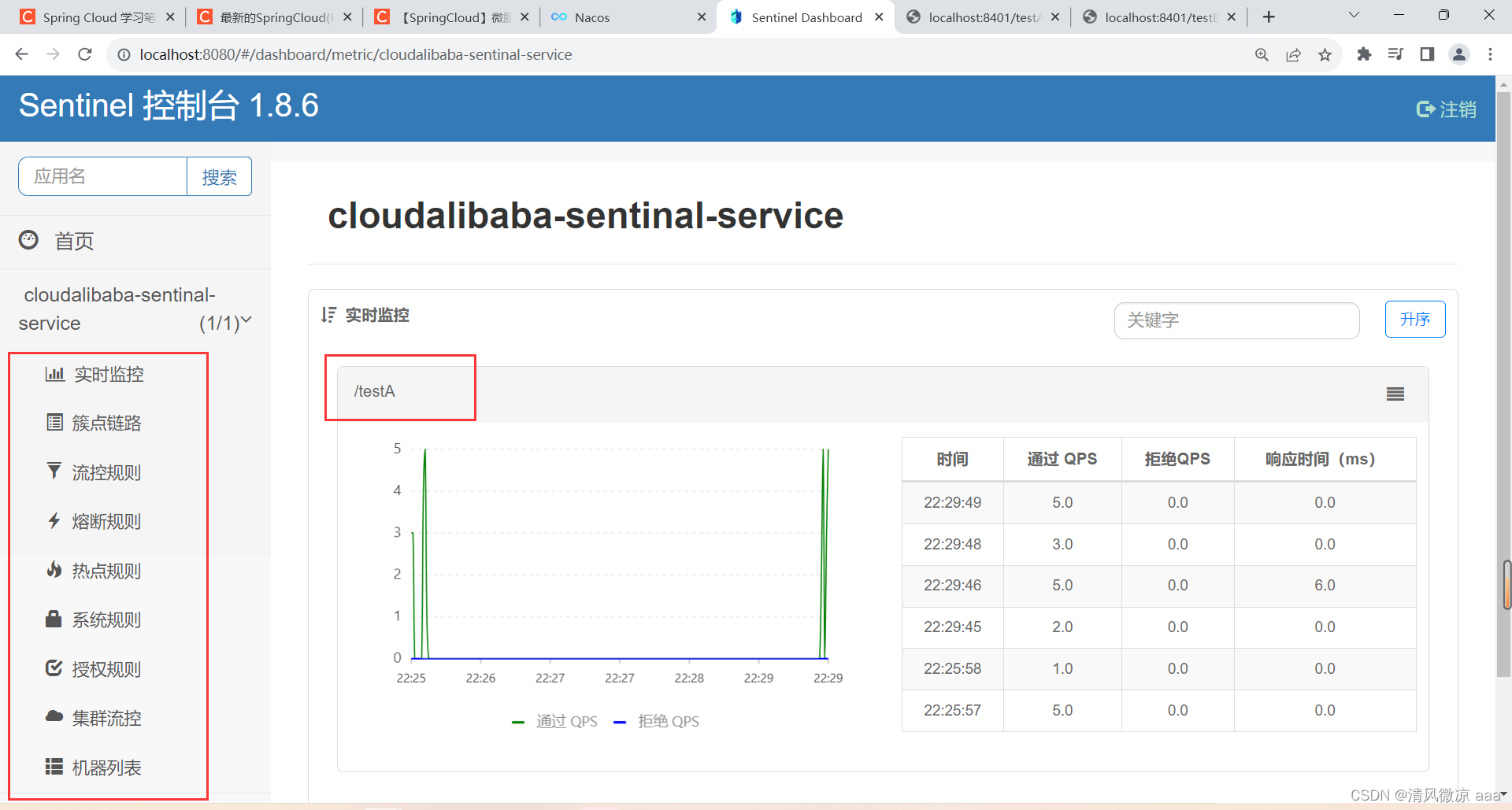This screenshot has width=1512, height=810.
Task: Click the 6.0 response time value
Action: coord(1325,585)
